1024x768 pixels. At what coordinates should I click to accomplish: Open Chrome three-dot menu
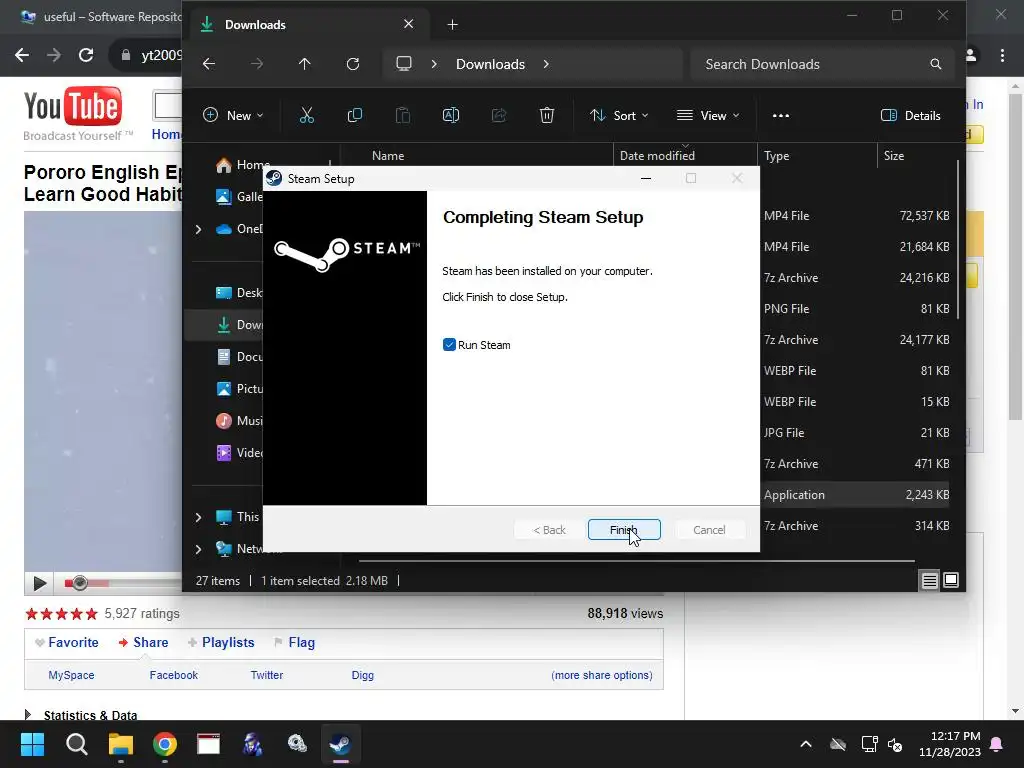tap(1002, 56)
